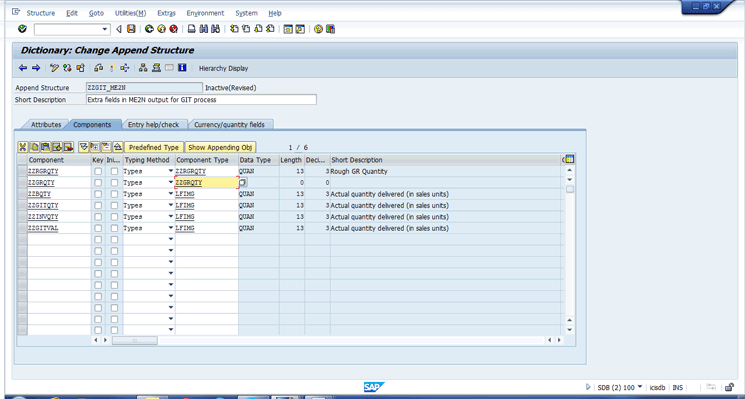Click the Show Appending Obj button

[x=220, y=147]
